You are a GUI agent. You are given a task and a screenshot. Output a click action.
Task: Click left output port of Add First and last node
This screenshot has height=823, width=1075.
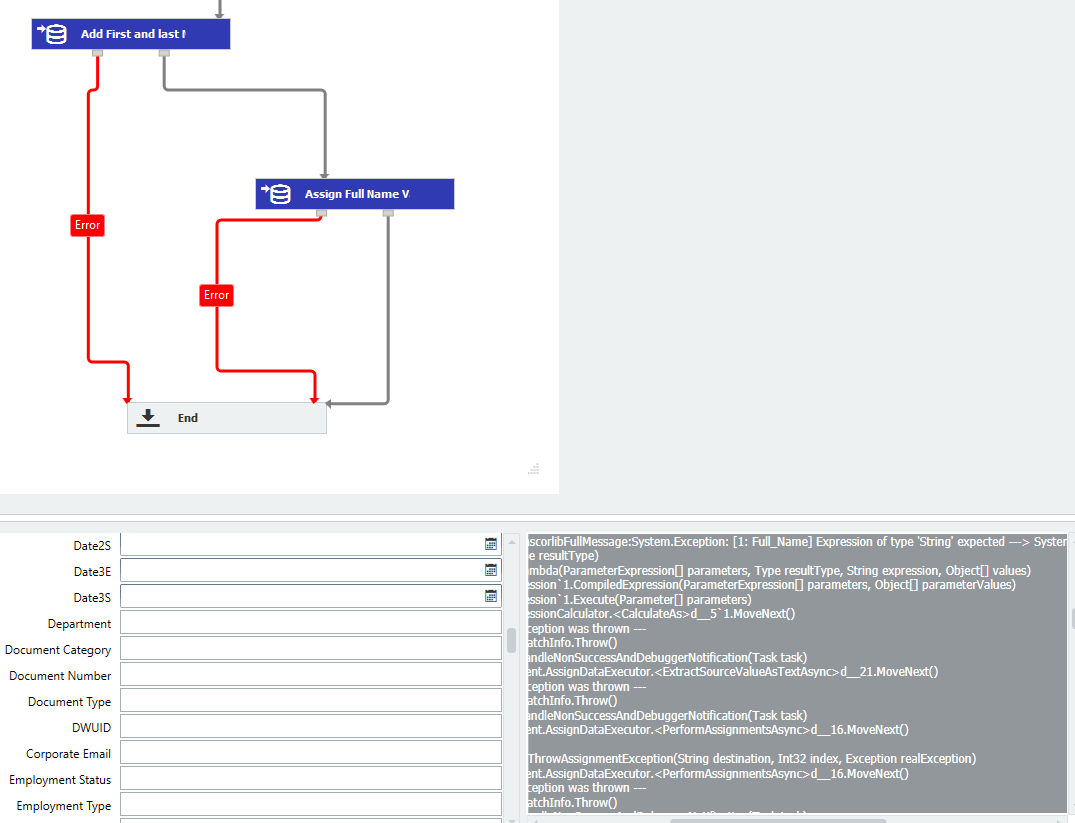[97, 53]
